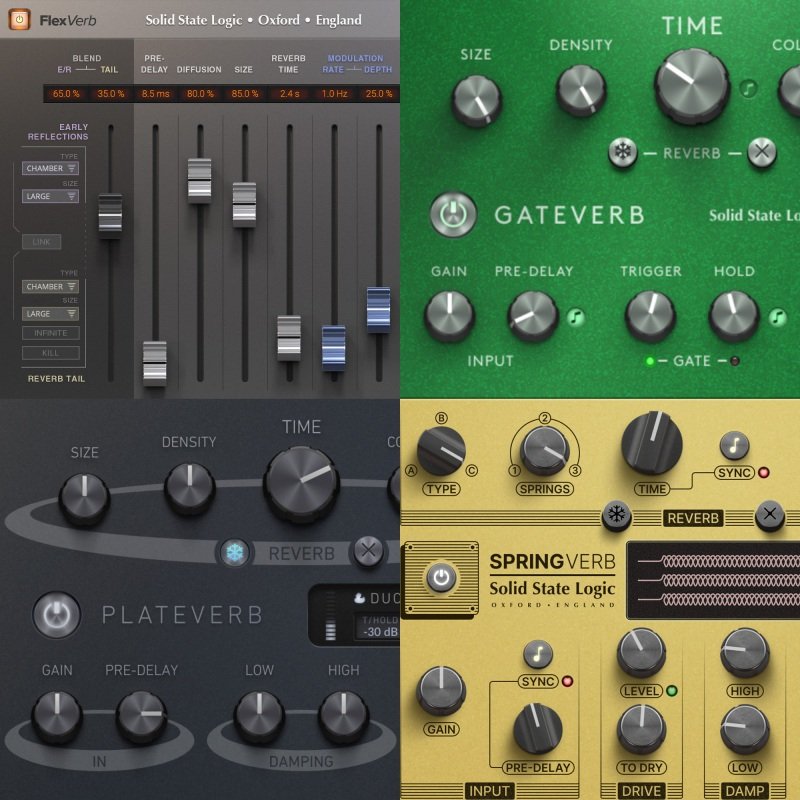Image resolution: width=800 pixels, height=800 pixels.
Task: Click the 1.0 Hz modulation rate value
Action: pos(334,94)
